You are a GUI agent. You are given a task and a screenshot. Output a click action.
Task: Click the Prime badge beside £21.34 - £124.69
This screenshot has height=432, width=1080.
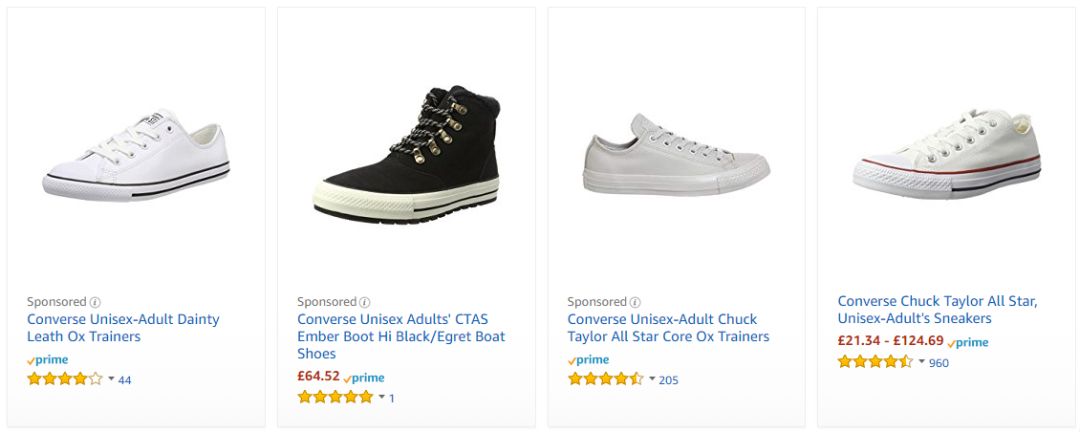968,342
